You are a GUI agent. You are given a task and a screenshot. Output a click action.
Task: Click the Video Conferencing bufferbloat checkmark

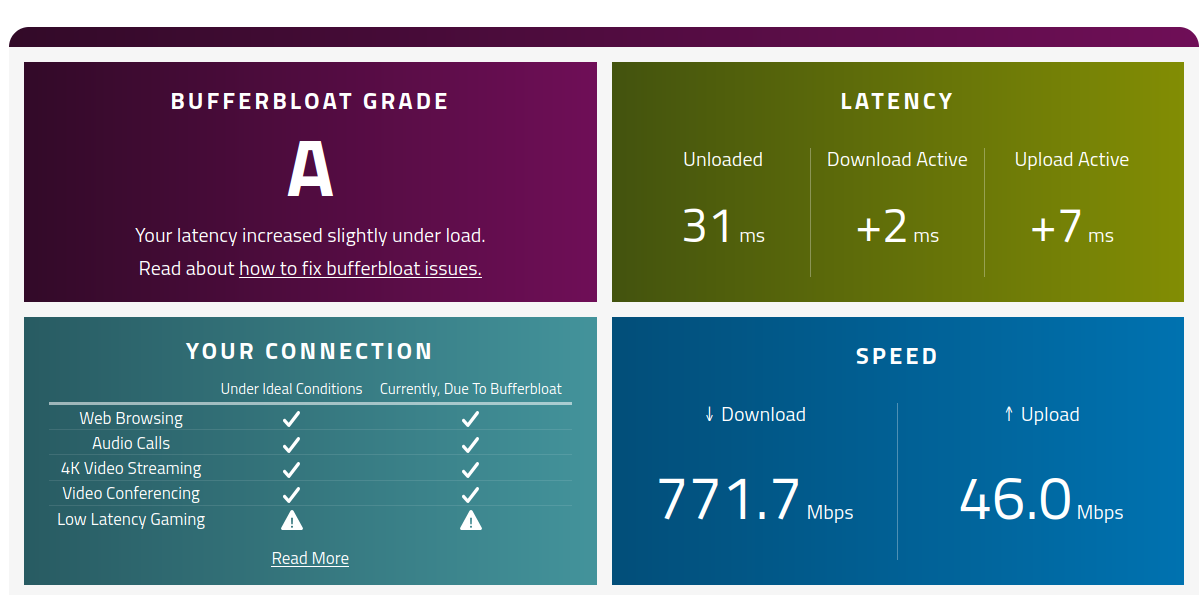coord(471,494)
